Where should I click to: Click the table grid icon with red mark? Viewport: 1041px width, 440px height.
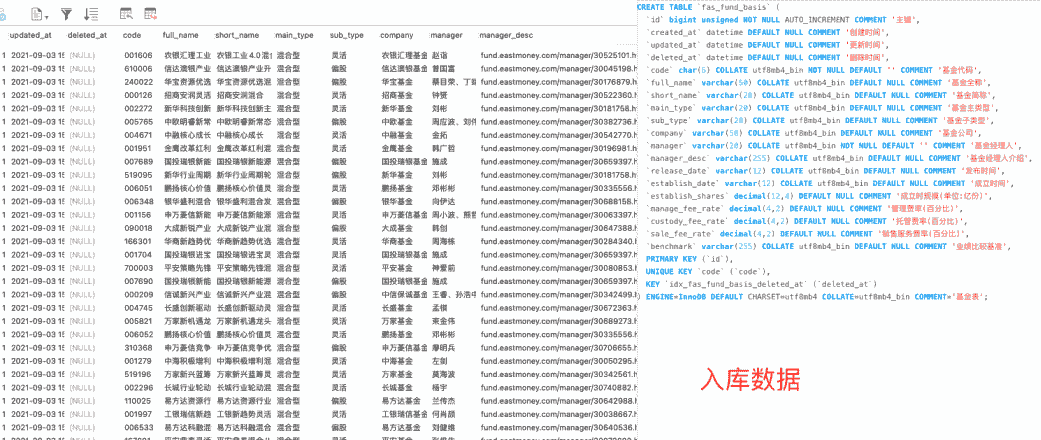[x=153, y=14]
